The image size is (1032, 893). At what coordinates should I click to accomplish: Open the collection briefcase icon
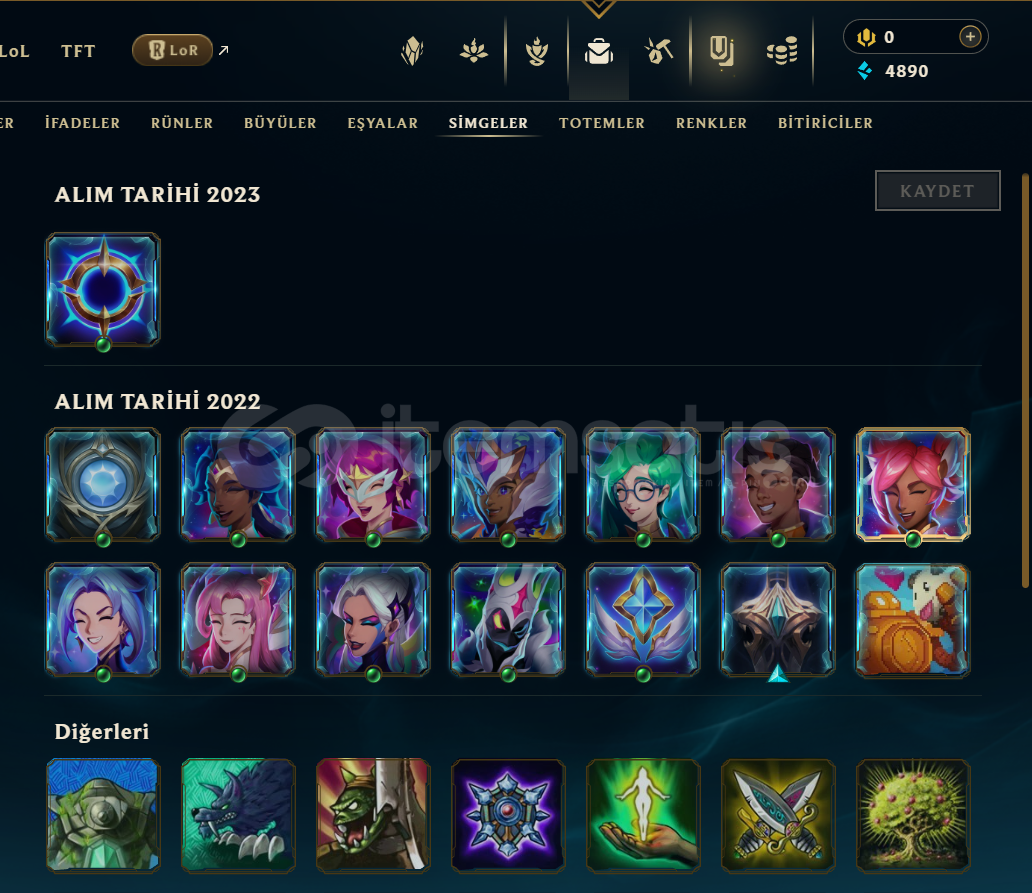point(599,51)
